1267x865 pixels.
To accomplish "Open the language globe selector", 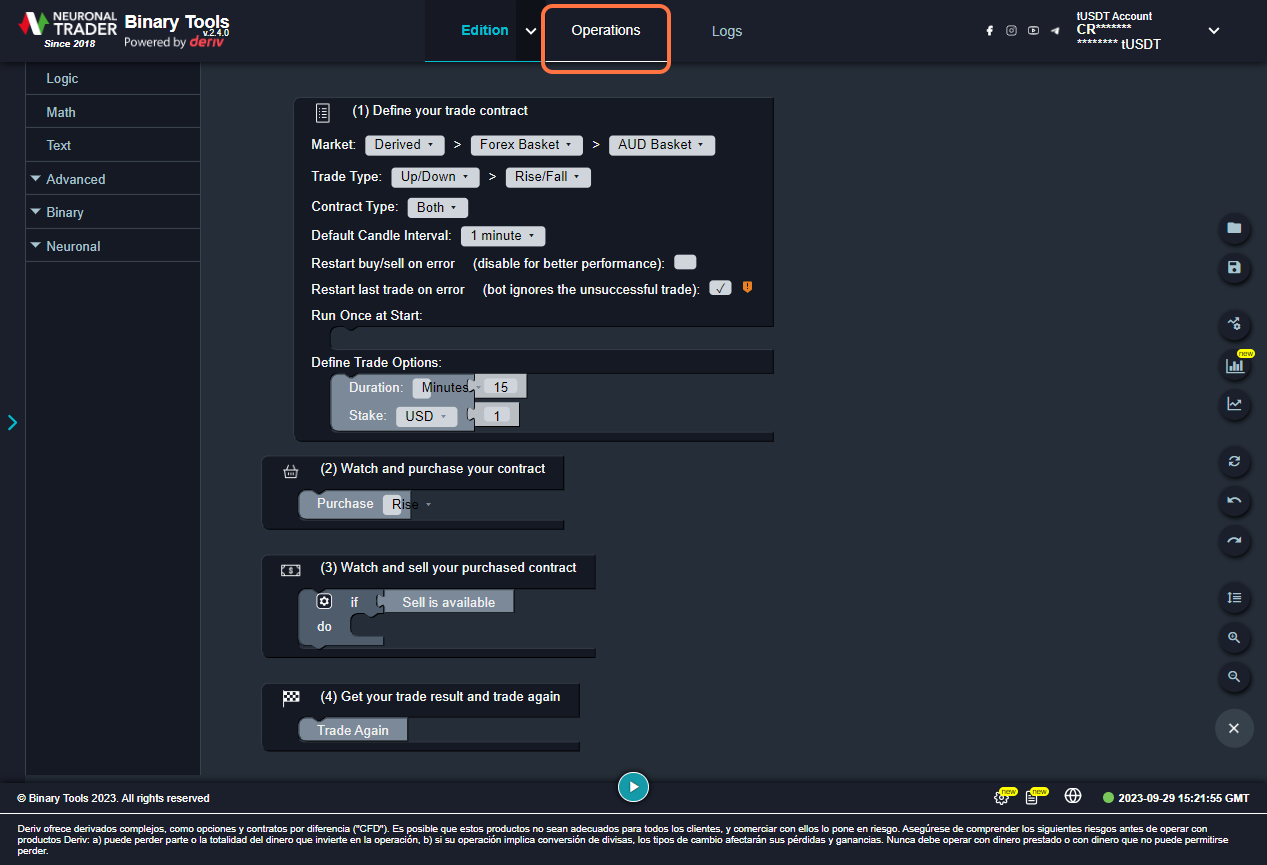I will 1072,796.
